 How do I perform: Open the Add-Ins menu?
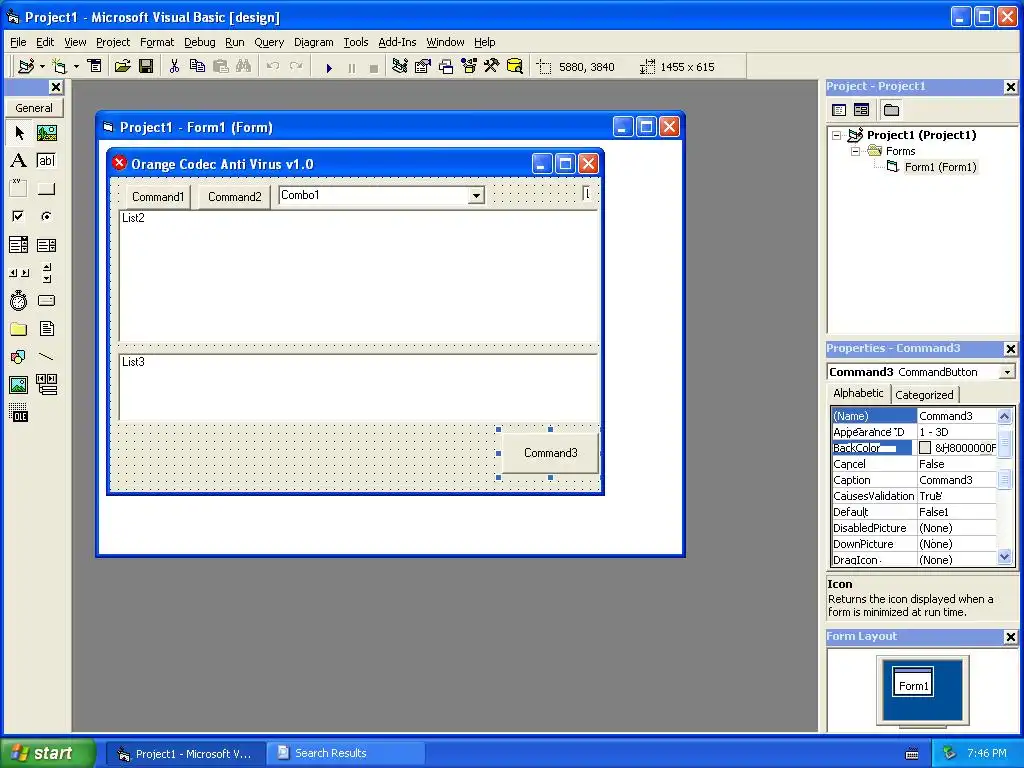397,42
